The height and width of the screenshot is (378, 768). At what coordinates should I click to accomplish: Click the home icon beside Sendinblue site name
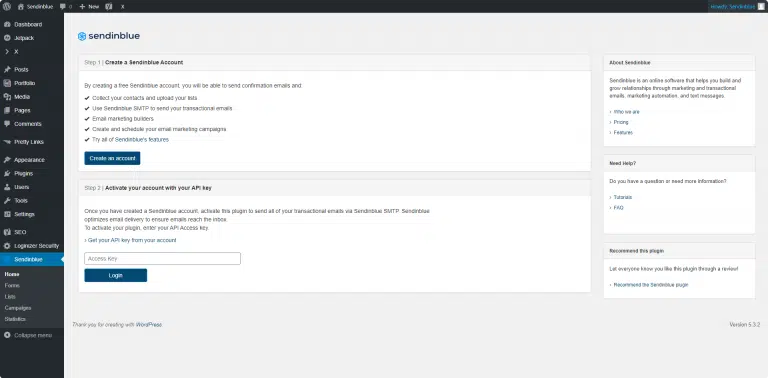(x=21, y=7)
